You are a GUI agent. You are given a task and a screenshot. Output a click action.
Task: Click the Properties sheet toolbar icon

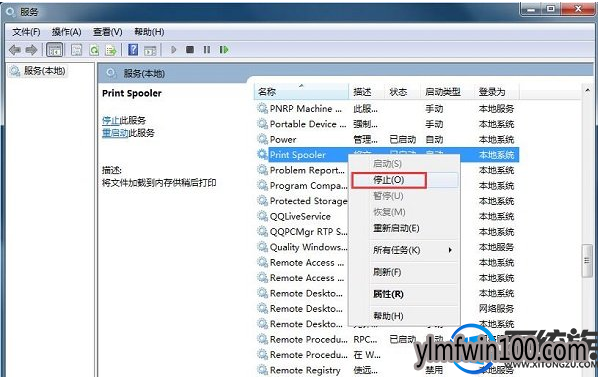(x=77, y=50)
